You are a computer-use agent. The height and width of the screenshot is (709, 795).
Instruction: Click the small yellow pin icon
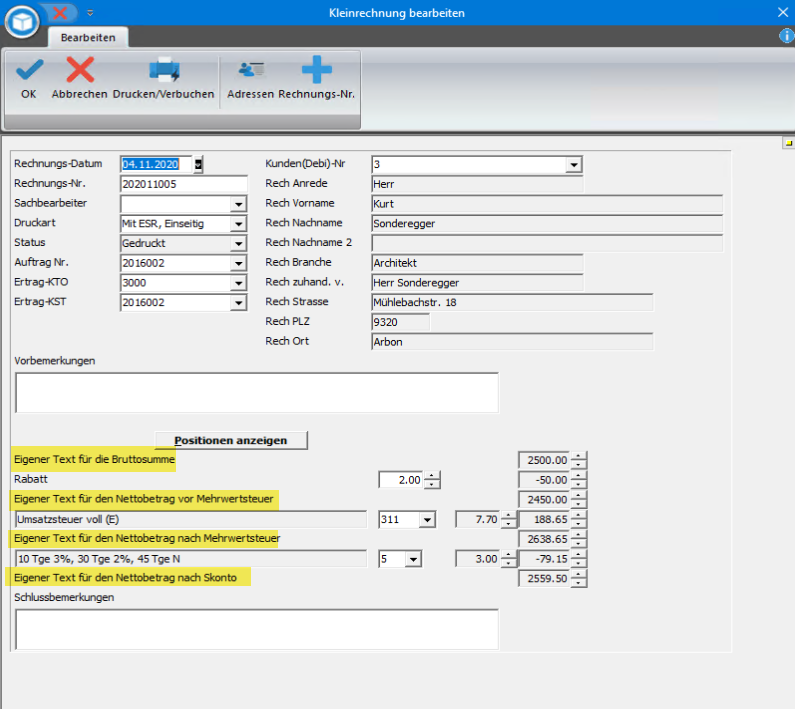click(x=788, y=144)
